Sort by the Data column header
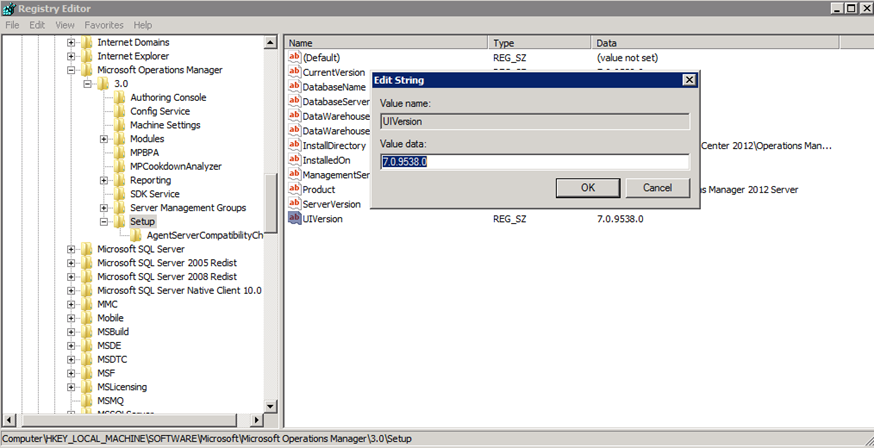 [716, 43]
